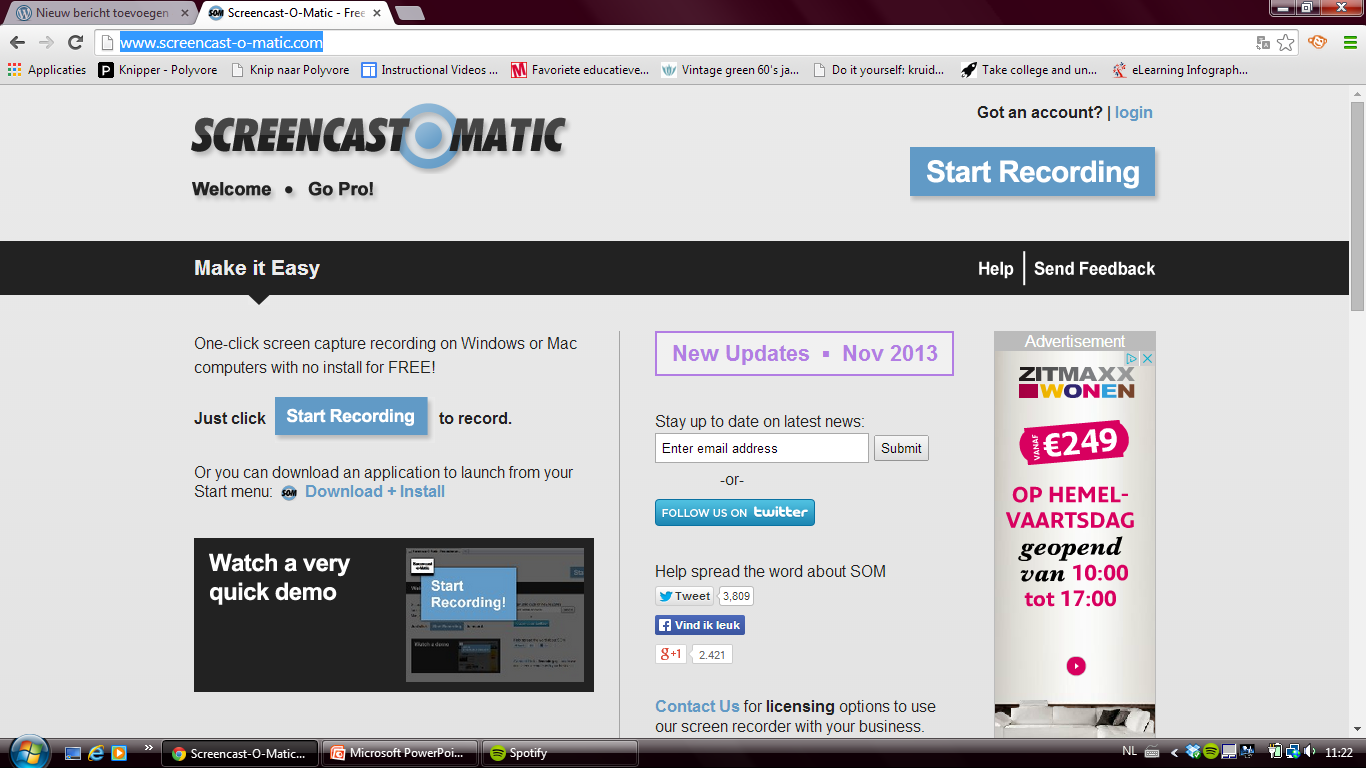
Task: Click the Tweet share button
Action: (x=685, y=596)
